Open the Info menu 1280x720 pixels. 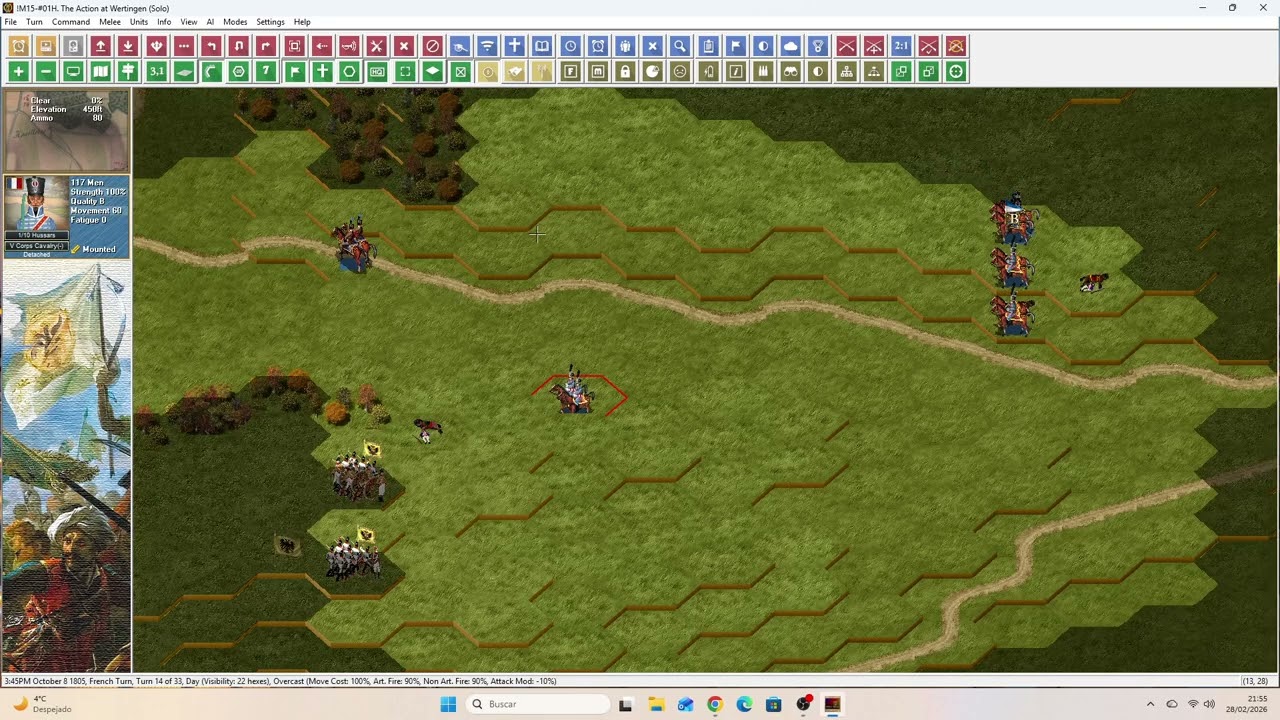click(x=164, y=22)
